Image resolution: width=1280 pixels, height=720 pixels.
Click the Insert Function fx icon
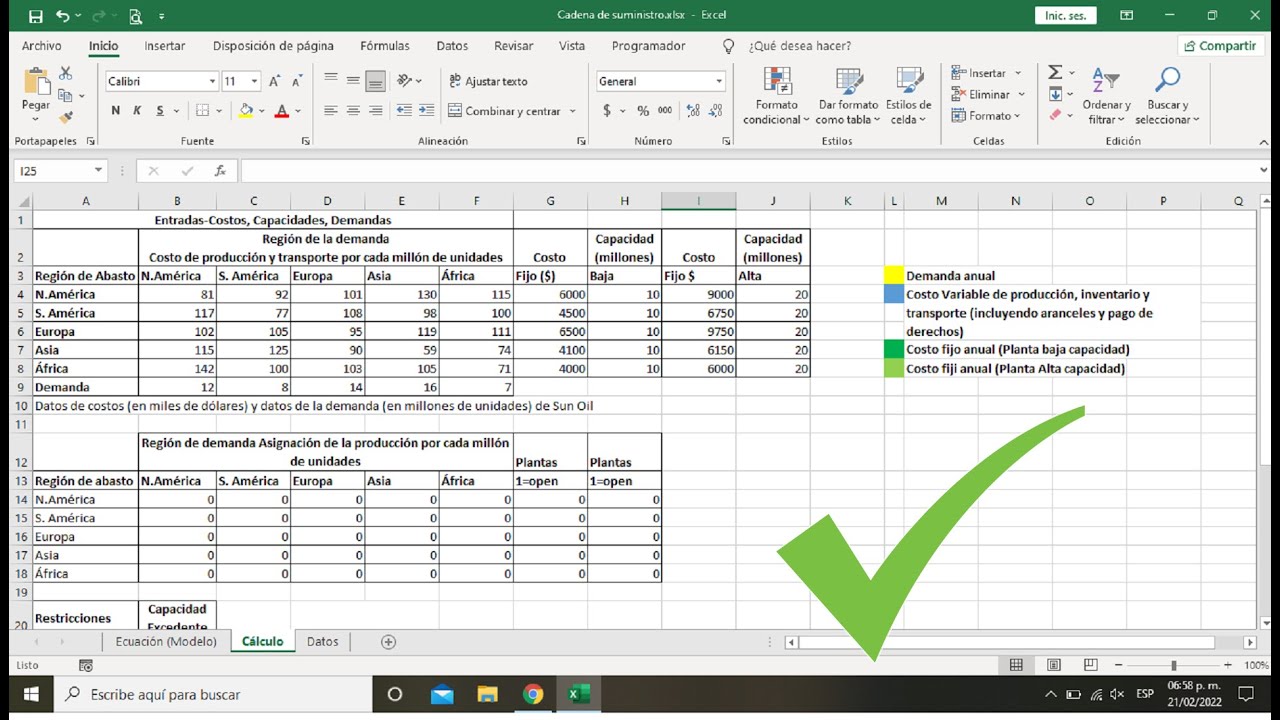pos(220,171)
